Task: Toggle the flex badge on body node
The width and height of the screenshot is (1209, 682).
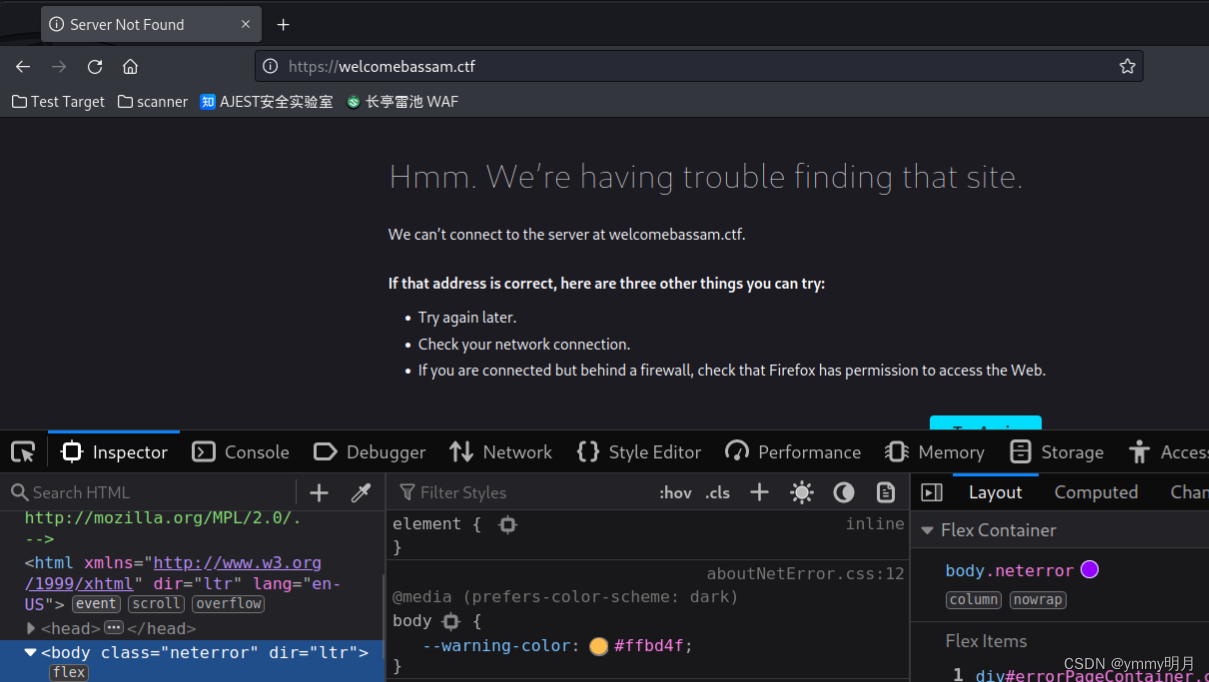Action: pyautogui.click(x=69, y=672)
